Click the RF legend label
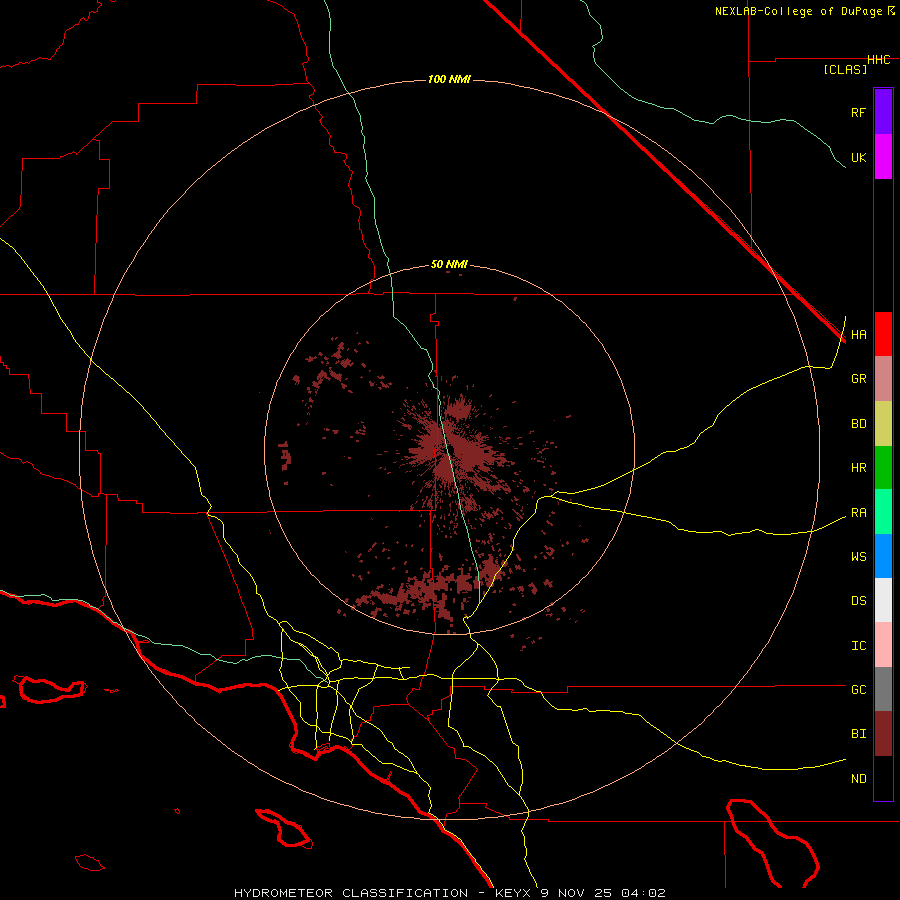 (858, 112)
